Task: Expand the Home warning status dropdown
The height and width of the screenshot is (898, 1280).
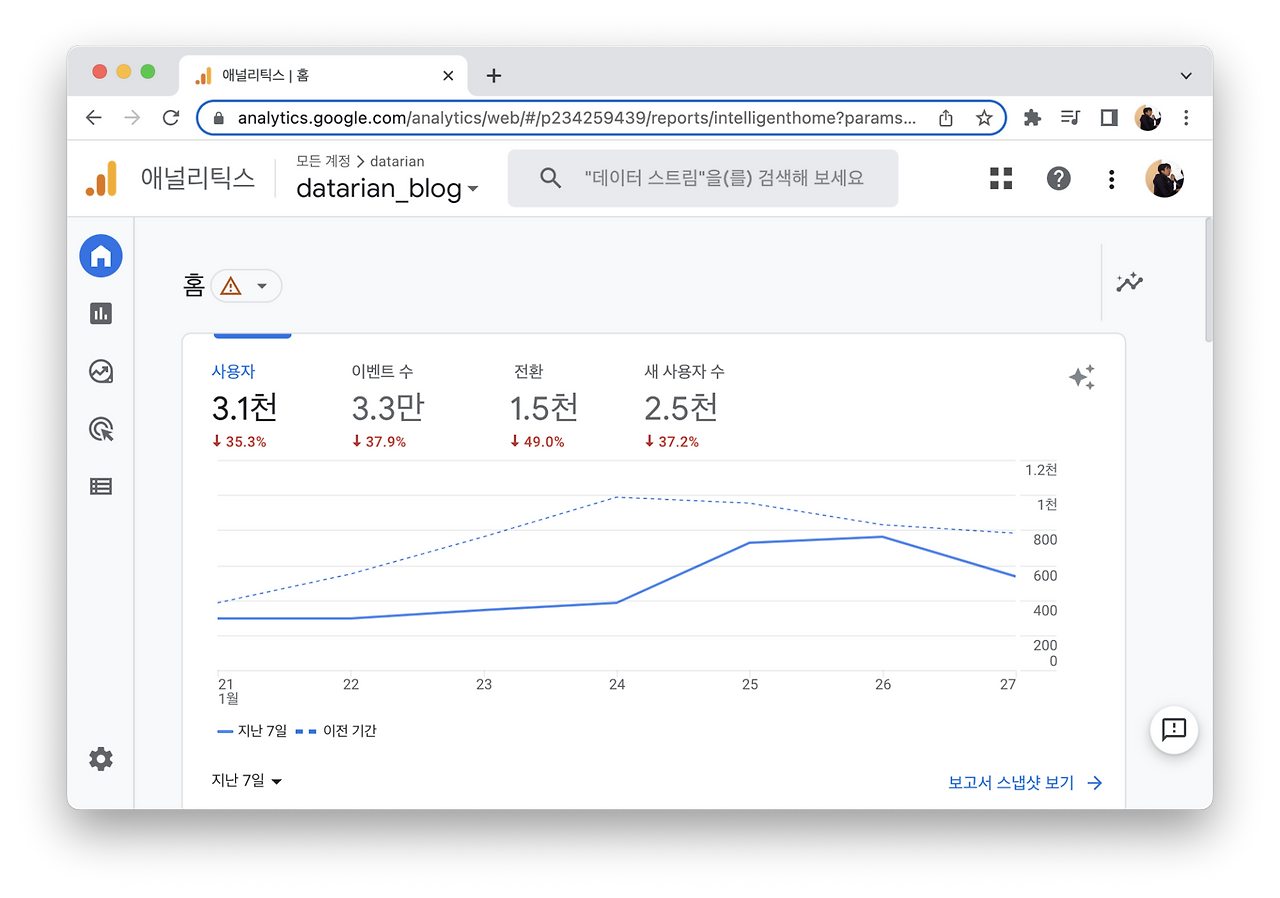Action: point(246,286)
